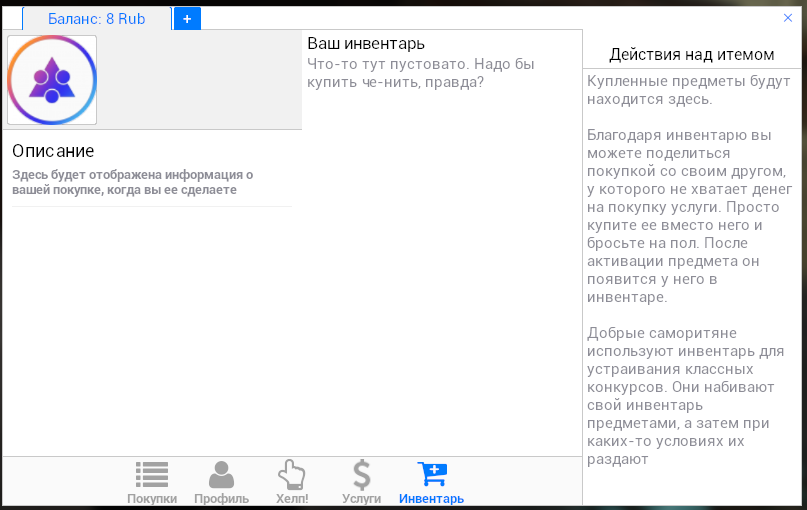Image resolution: width=807 pixels, height=510 pixels.
Task: Click the Хелп! text label
Action: click(291, 499)
